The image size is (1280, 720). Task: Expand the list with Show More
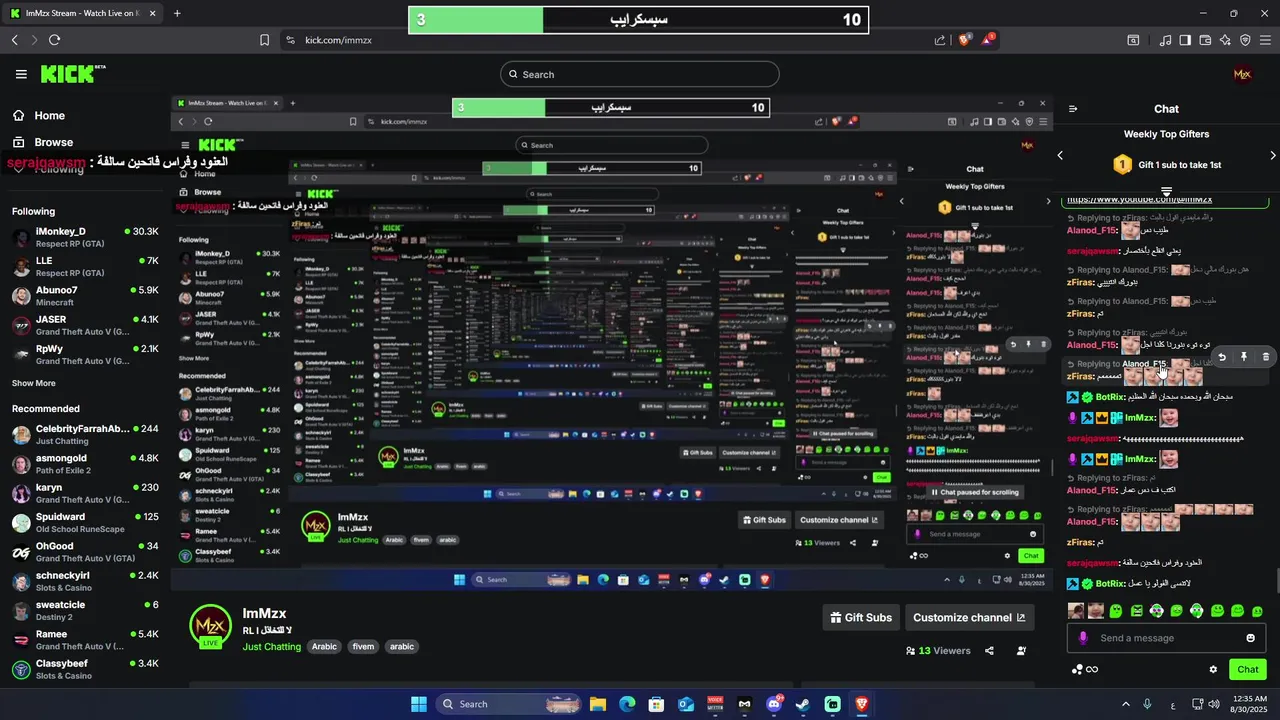click(33, 383)
